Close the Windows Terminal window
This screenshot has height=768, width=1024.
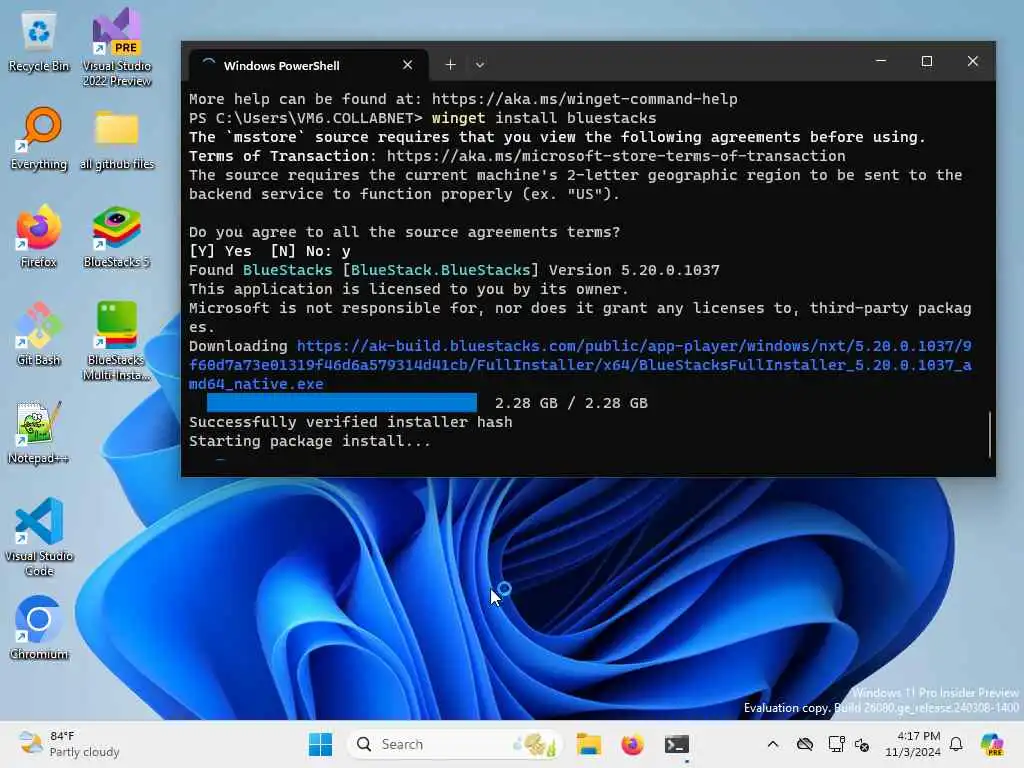(x=973, y=61)
